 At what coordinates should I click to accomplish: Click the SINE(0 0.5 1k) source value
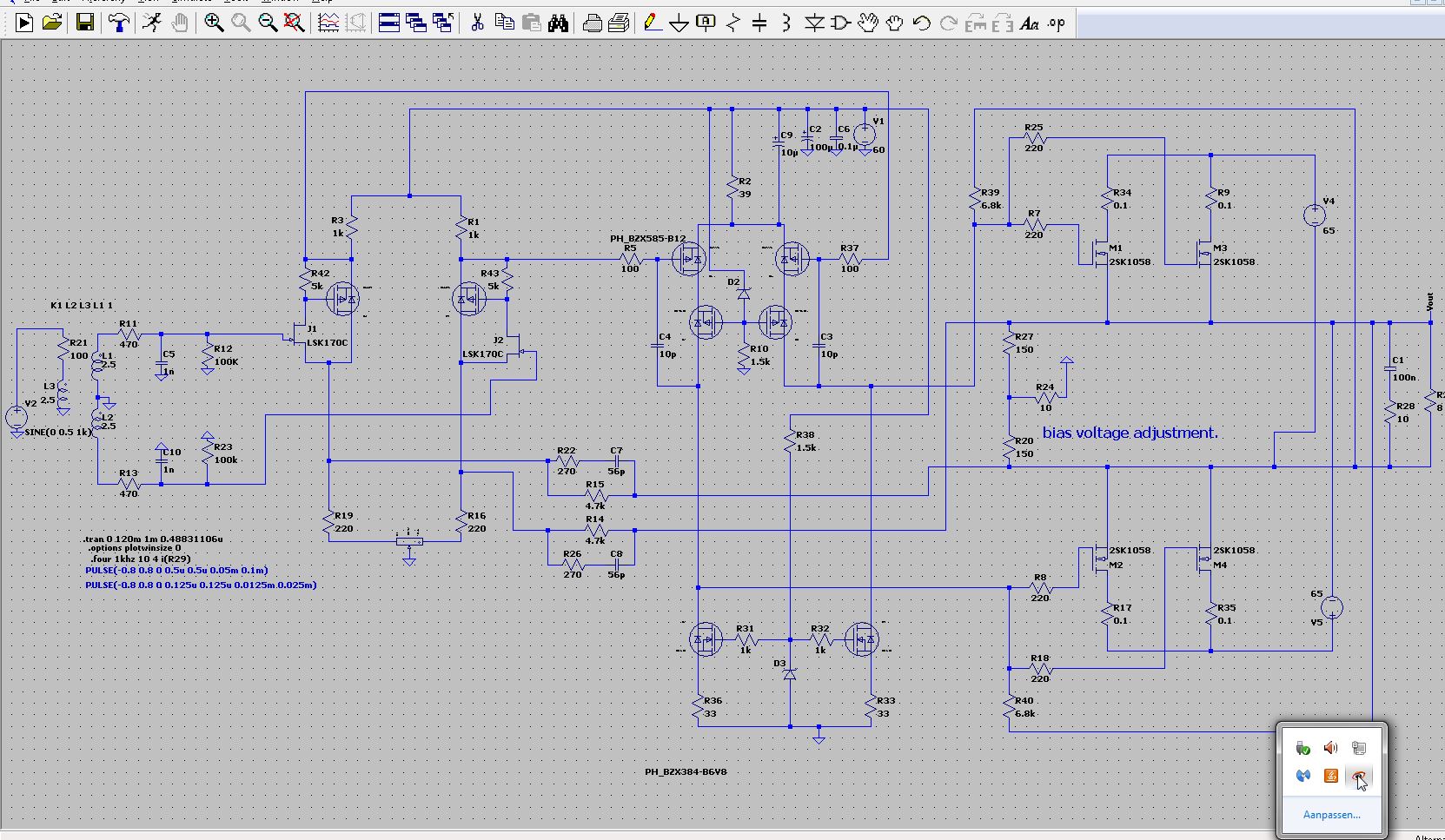58,433
